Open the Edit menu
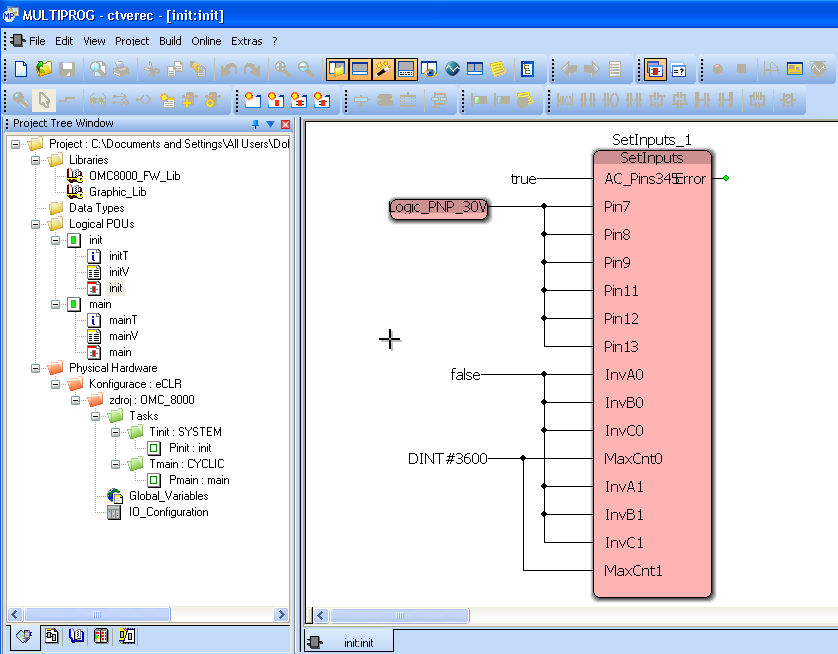 pos(64,41)
